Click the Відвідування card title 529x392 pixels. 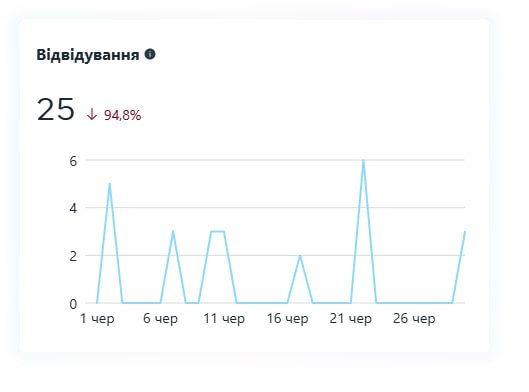88,55
